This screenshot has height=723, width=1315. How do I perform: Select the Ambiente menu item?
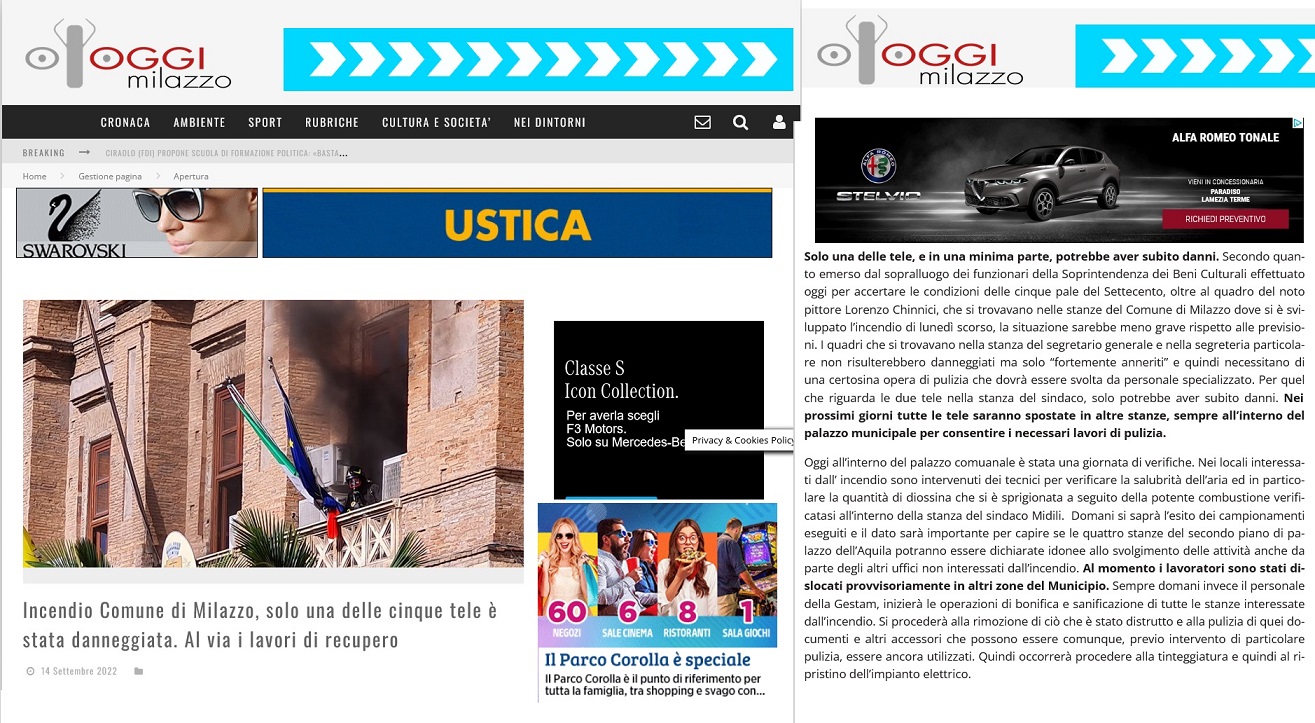(199, 122)
